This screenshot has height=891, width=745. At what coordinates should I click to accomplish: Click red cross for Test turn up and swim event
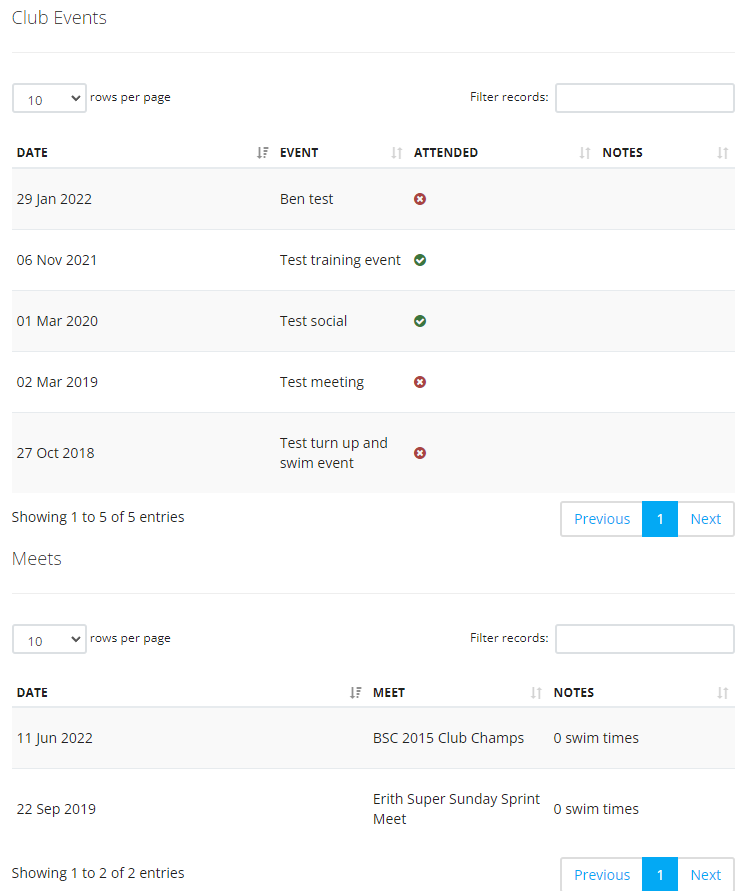(x=420, y=453)
